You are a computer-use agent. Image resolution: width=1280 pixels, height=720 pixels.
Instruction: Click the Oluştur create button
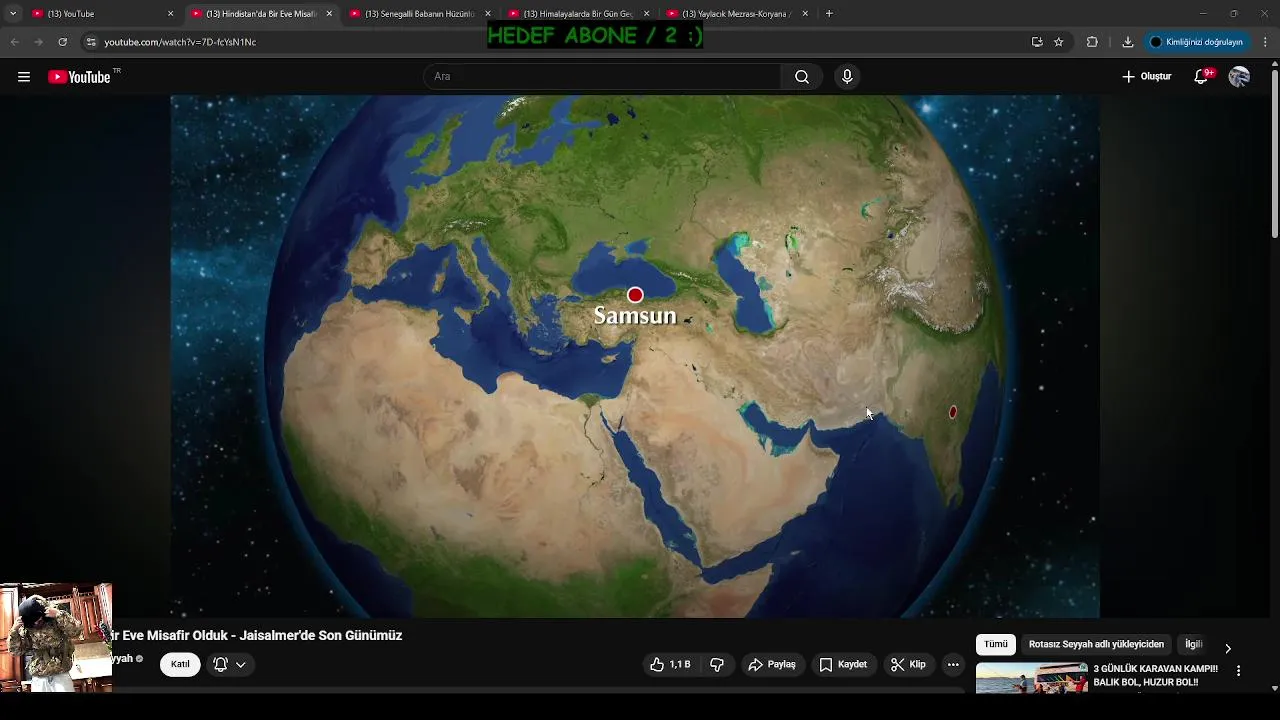click(x=1146, y=77)
